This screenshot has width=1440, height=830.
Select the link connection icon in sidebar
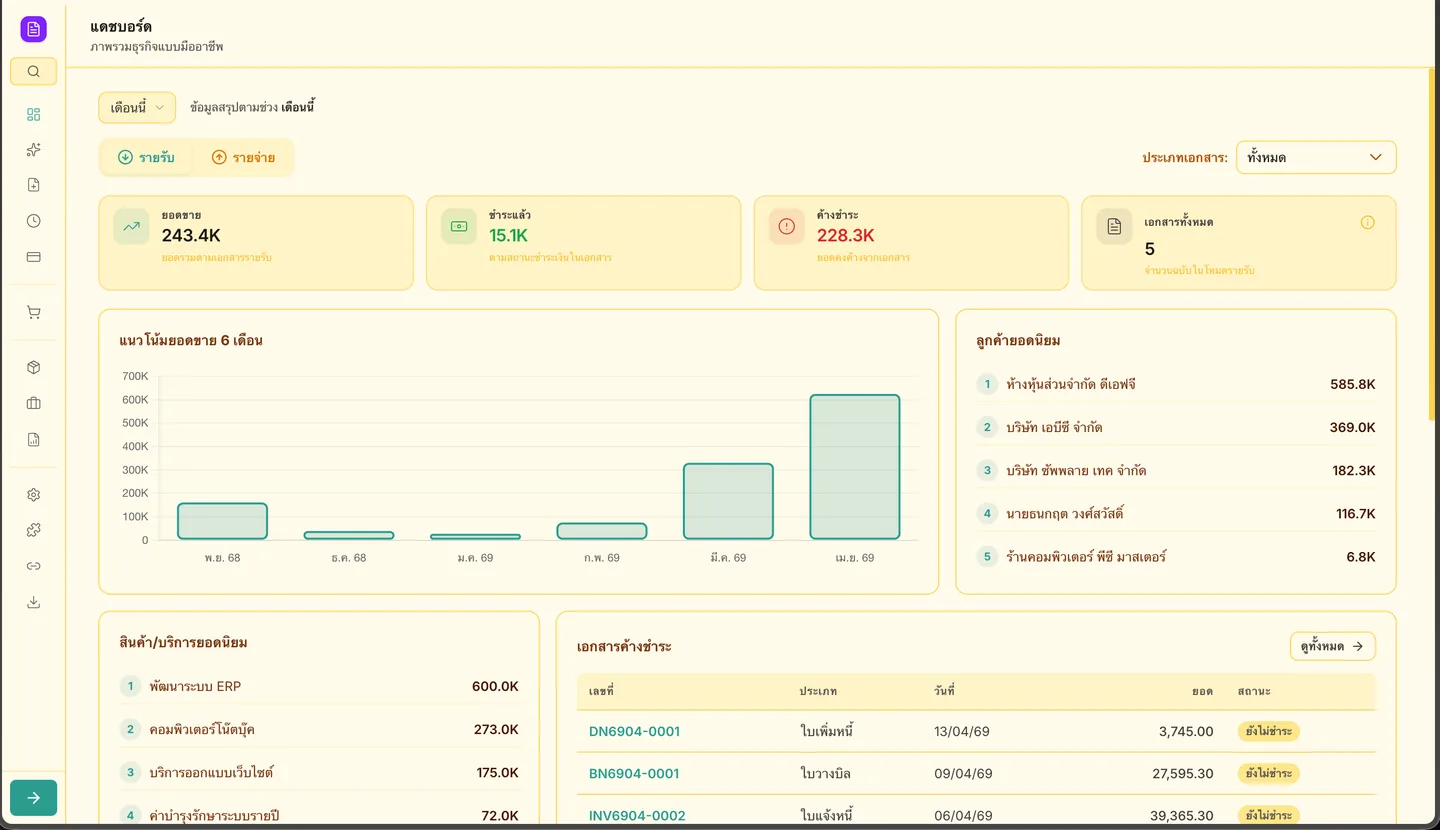(33, 565)
